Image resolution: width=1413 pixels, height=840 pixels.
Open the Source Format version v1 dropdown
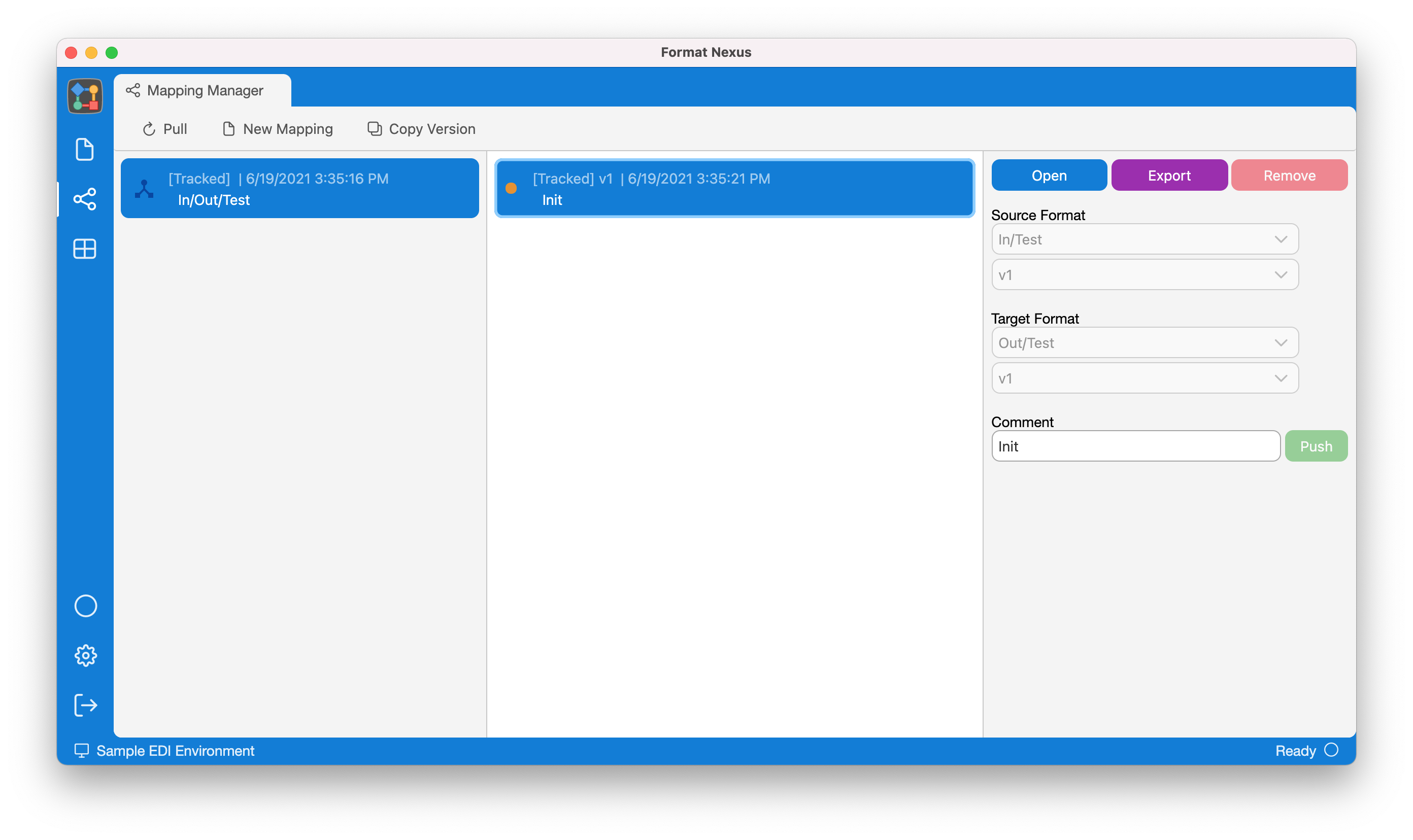click(1145, 275)
